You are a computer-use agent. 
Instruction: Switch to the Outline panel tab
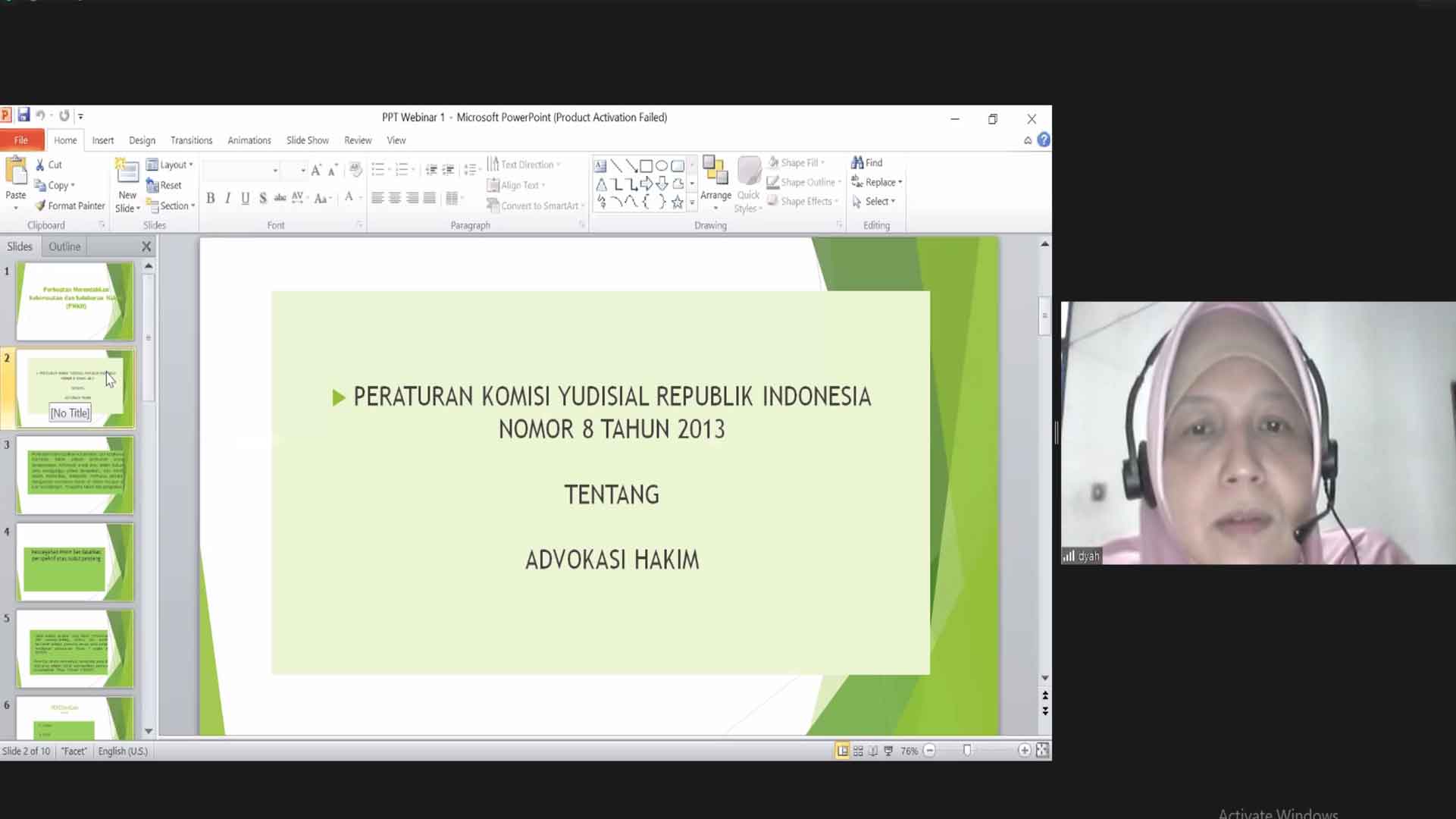[64, 246]
